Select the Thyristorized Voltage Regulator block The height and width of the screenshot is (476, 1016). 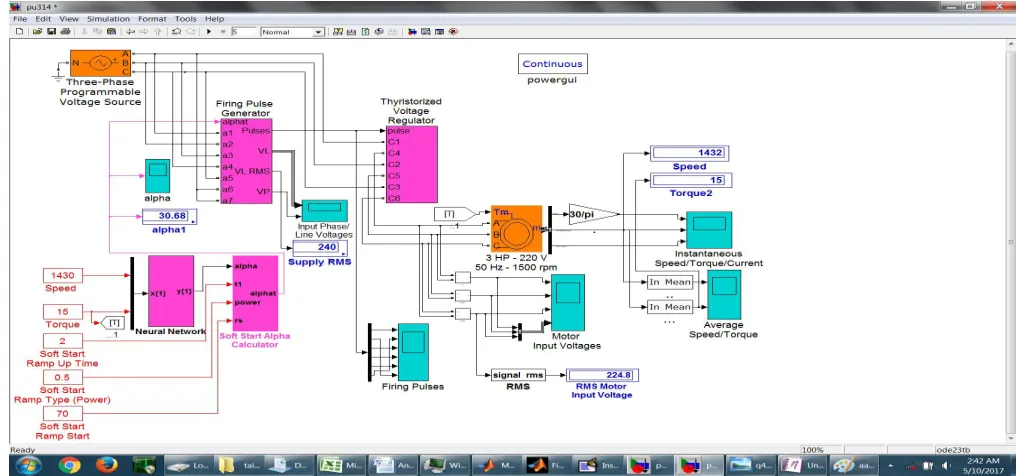[411, 164]
